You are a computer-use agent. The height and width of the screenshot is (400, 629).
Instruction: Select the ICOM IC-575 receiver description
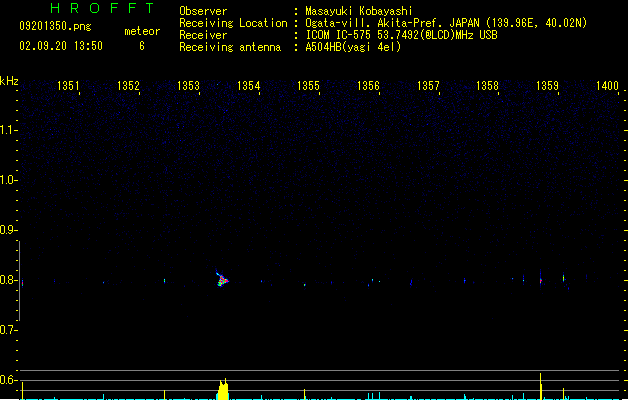click(402, 35)
